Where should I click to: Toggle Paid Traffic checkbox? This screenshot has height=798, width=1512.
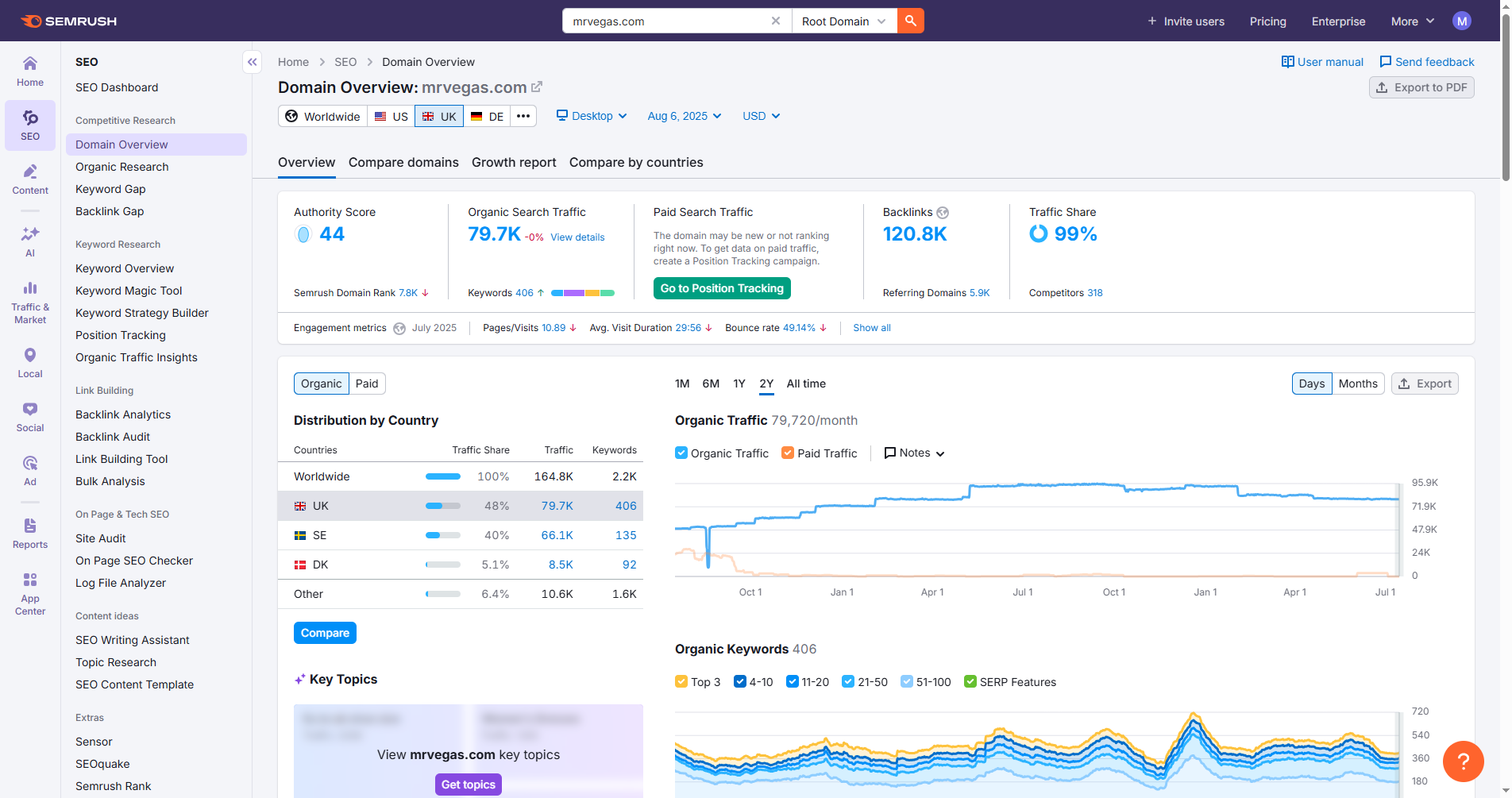click(x=788, y=453)
